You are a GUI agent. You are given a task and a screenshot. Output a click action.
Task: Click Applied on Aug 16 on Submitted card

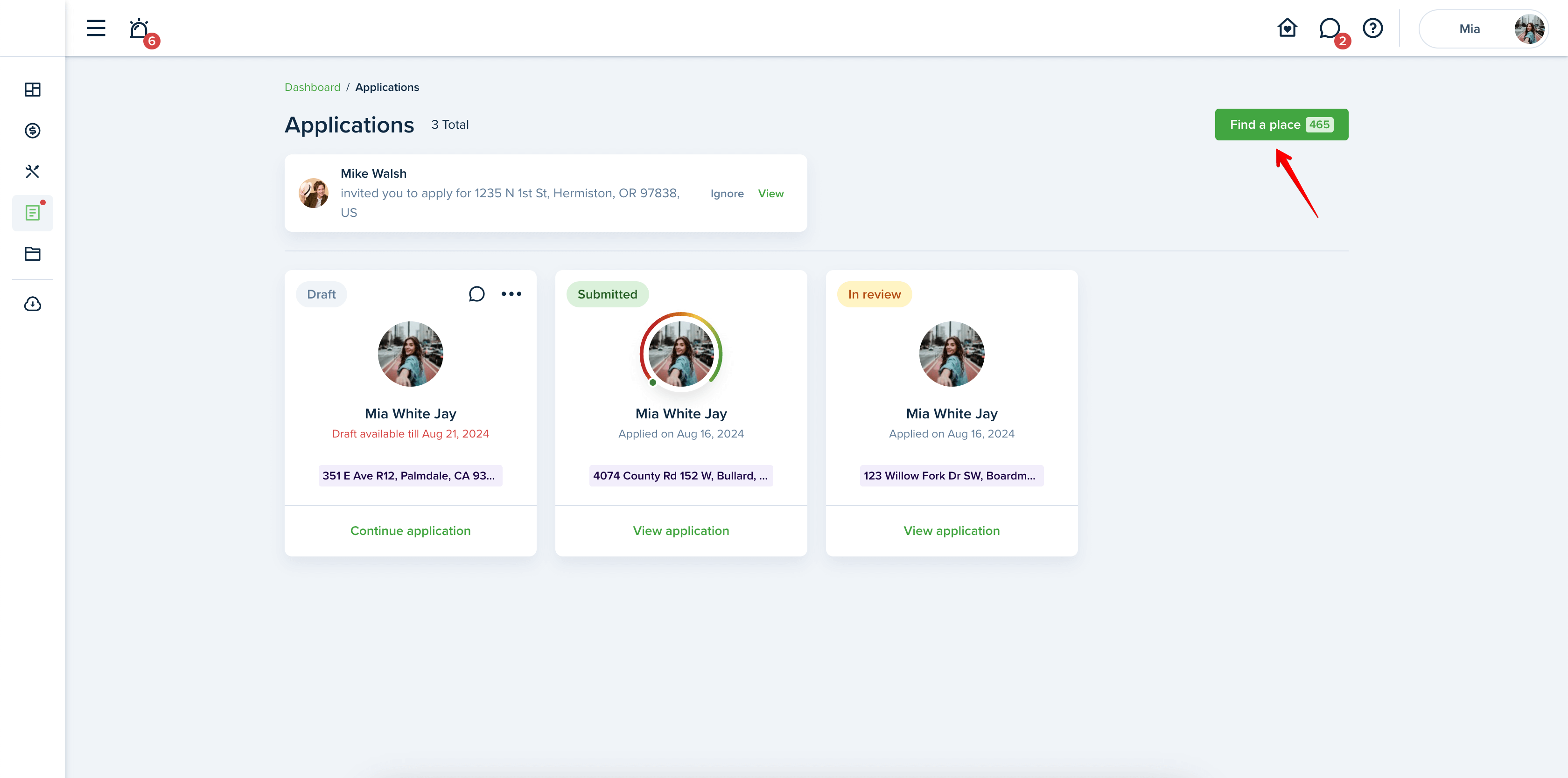680,434
